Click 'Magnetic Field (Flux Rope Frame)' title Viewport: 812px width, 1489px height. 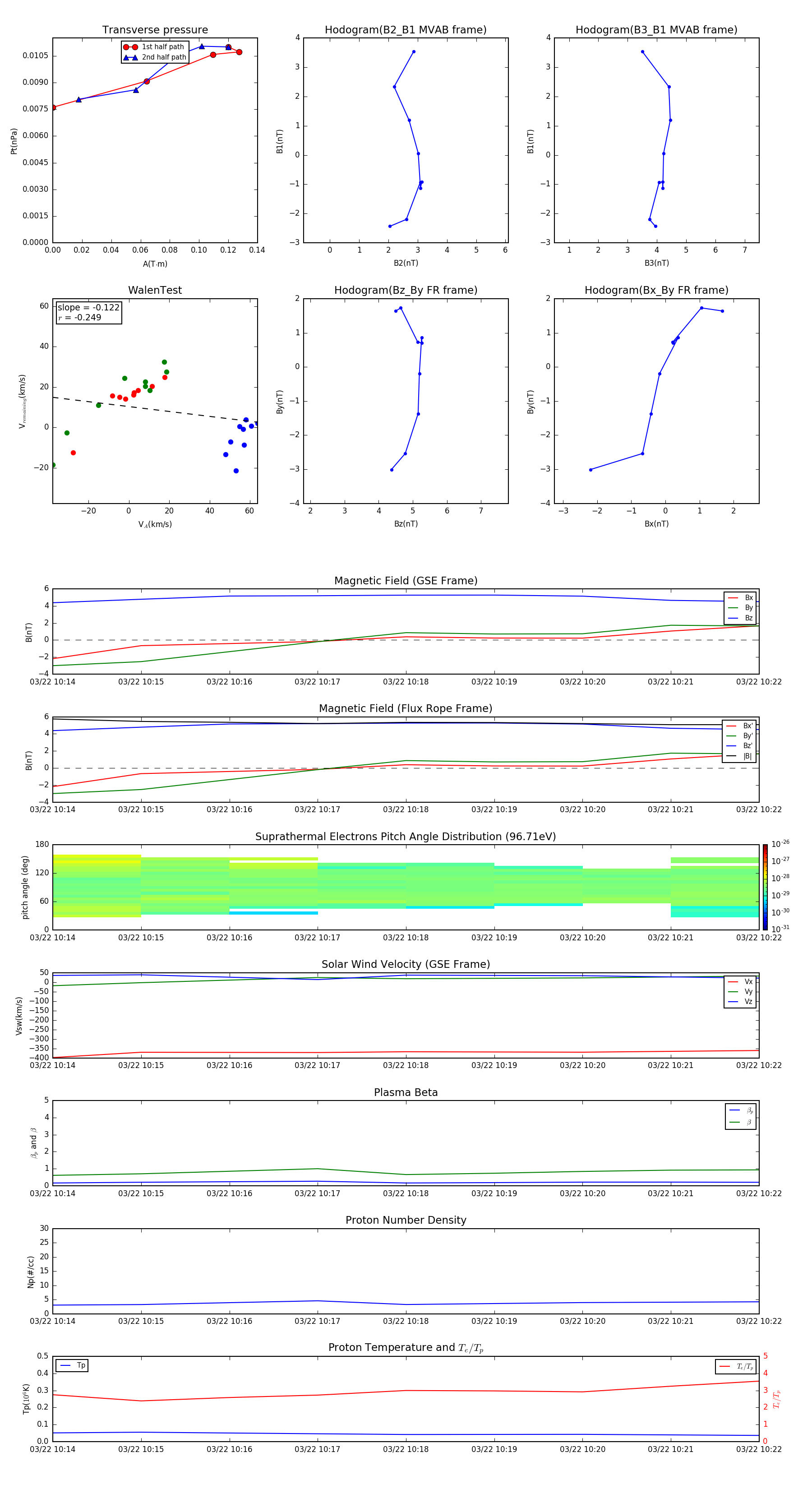tap(406, 709)
